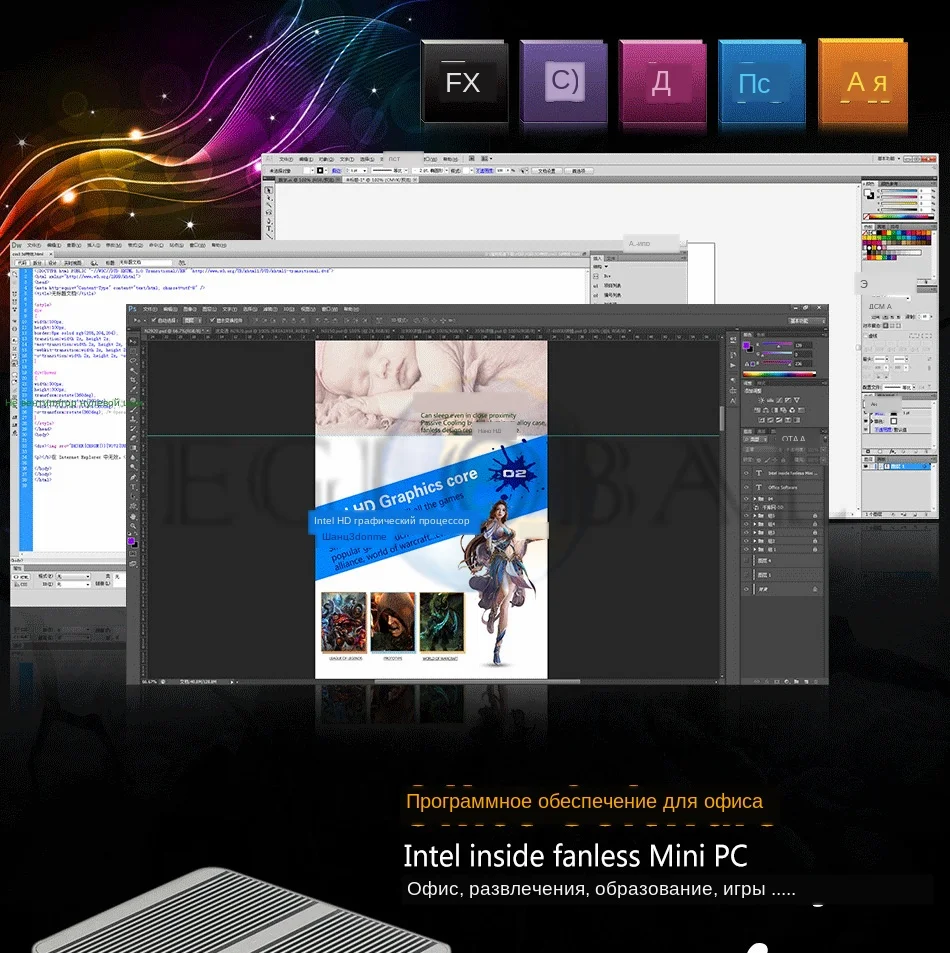
Task: Select the Lasso tool in Photoshop
Action: click(133, 360)
